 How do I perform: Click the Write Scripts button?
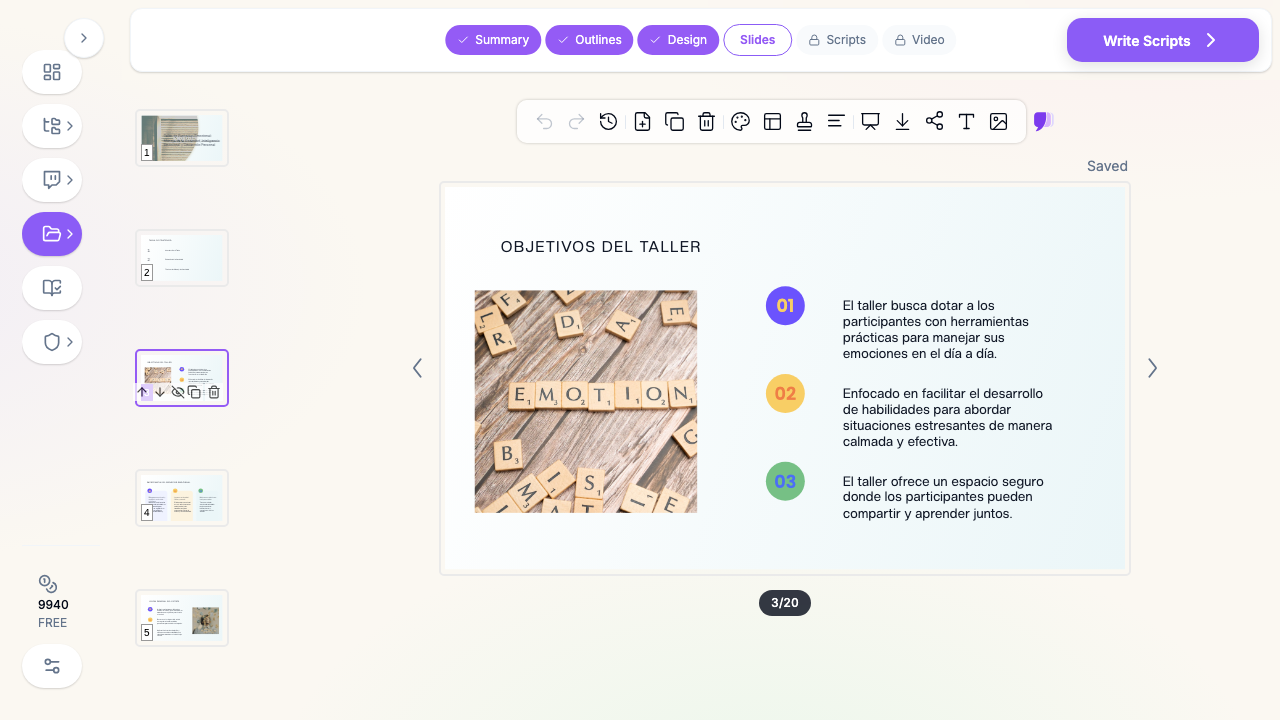(1163, 40)
